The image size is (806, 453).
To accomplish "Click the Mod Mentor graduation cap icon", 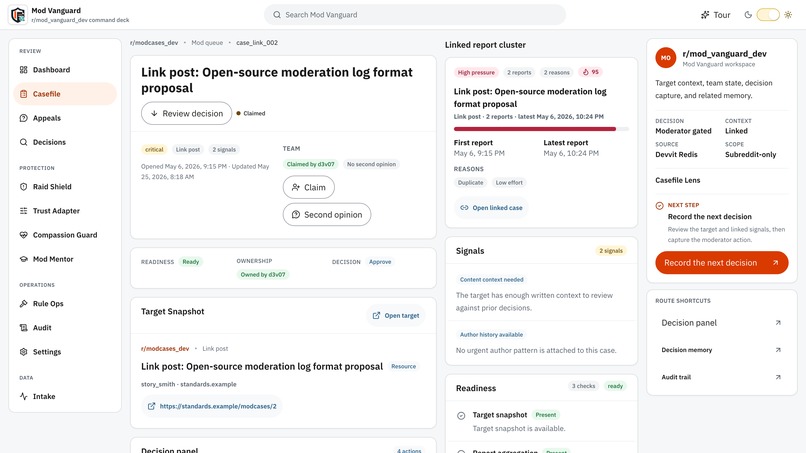I will tap(24, 259).
